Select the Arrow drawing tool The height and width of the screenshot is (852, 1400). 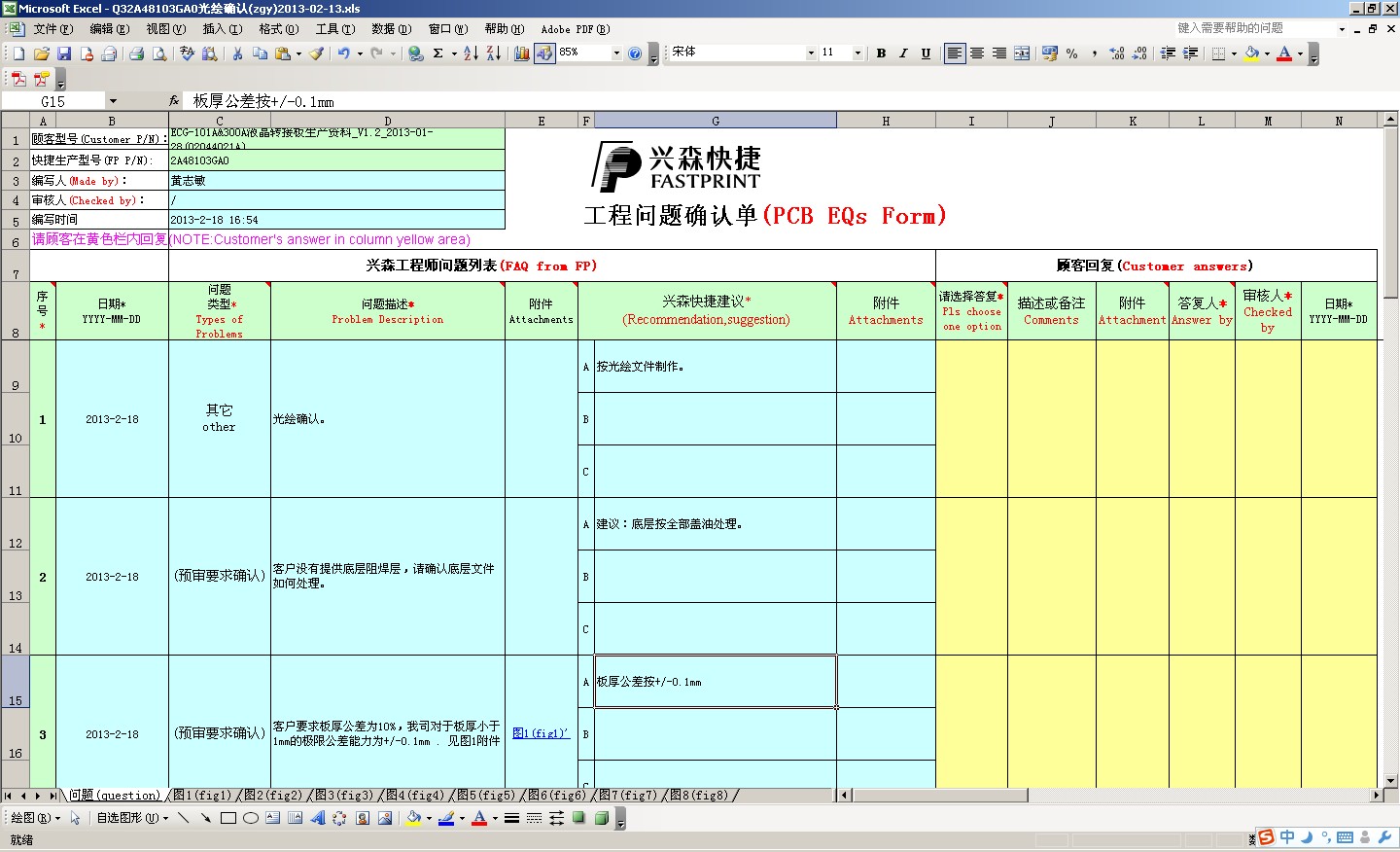[205, 818]
